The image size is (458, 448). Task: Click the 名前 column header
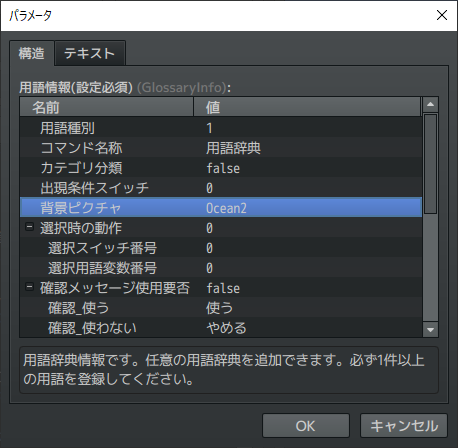(107, 107)
